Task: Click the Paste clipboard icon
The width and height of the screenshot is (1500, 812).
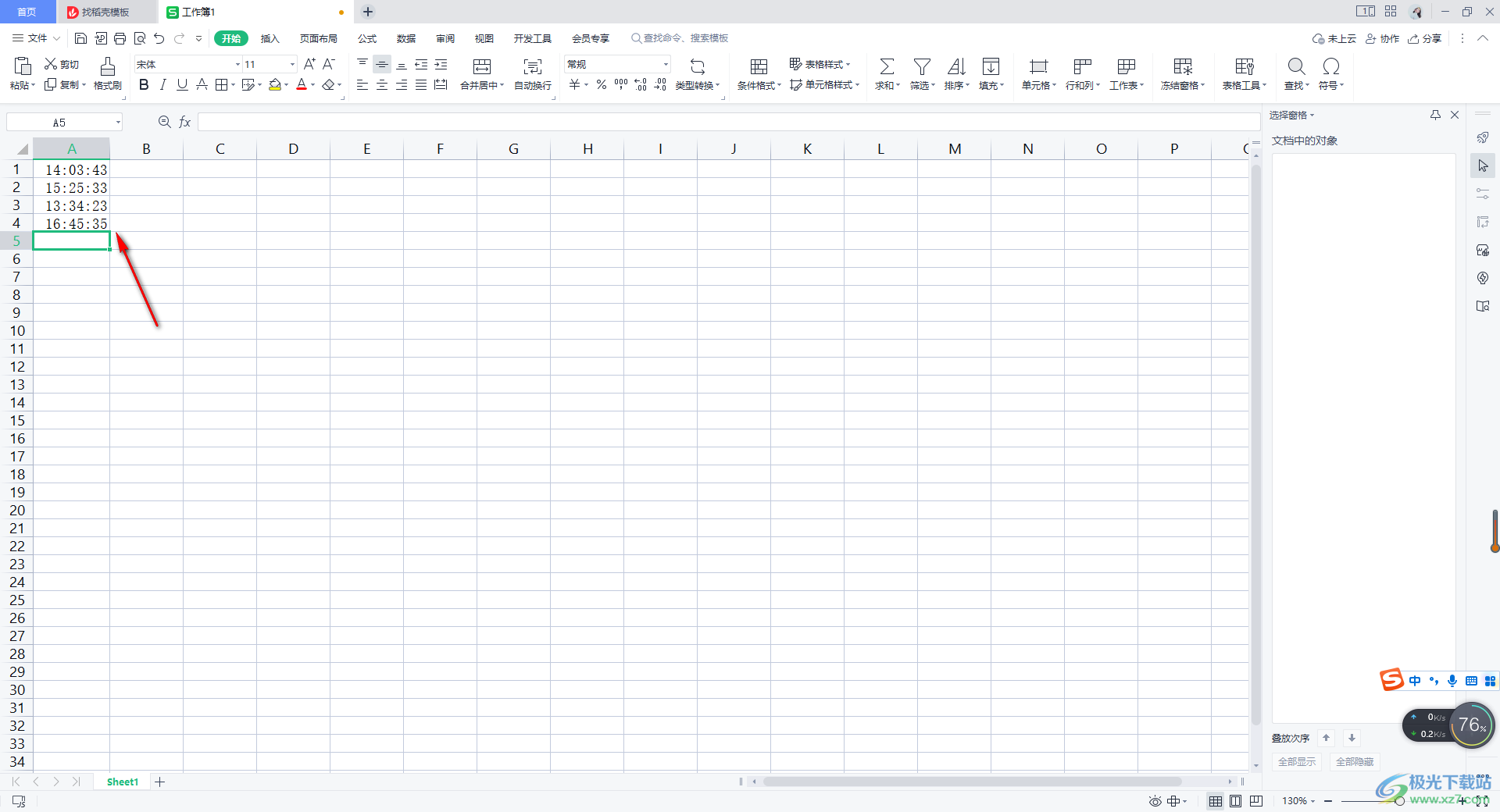Action: 23,66
